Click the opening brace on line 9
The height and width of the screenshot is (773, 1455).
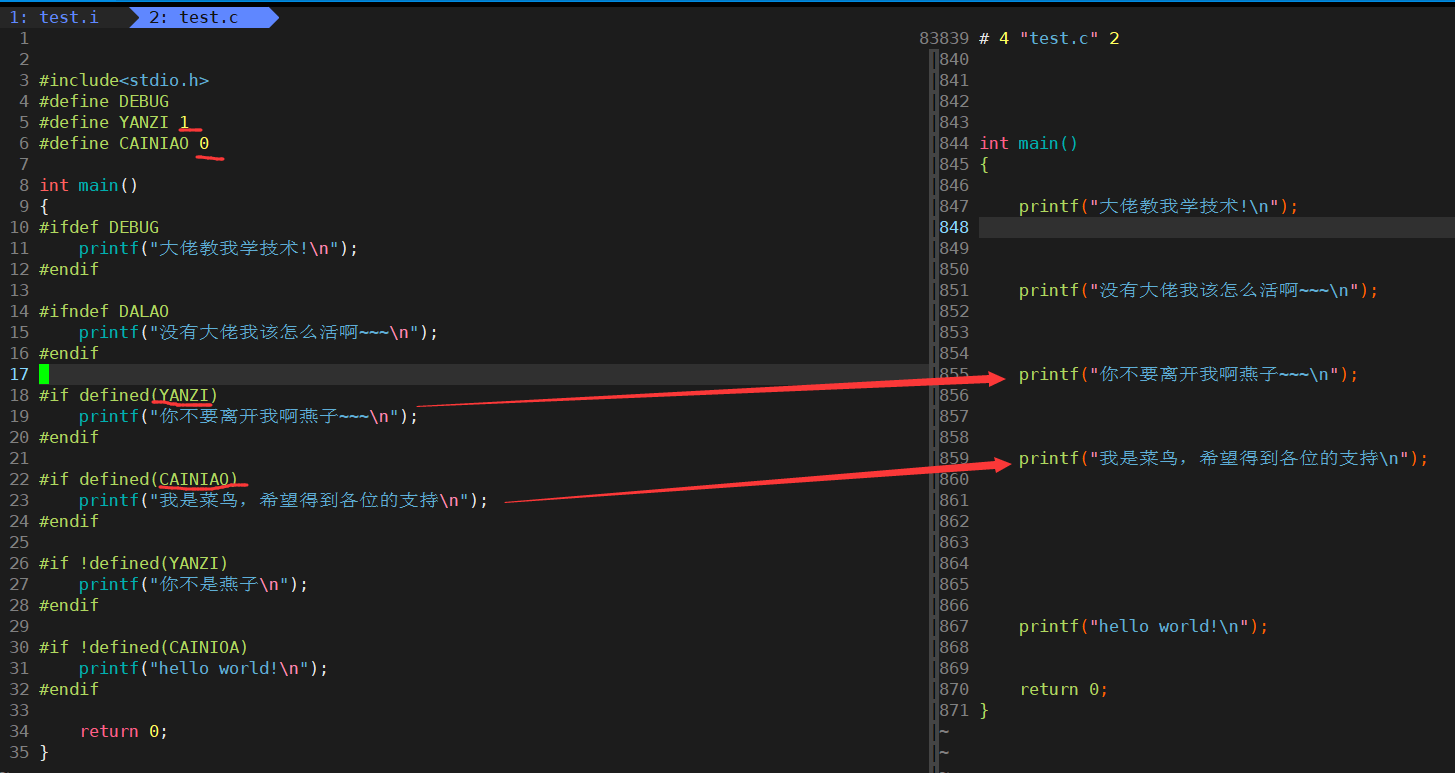tap(44, 206)
